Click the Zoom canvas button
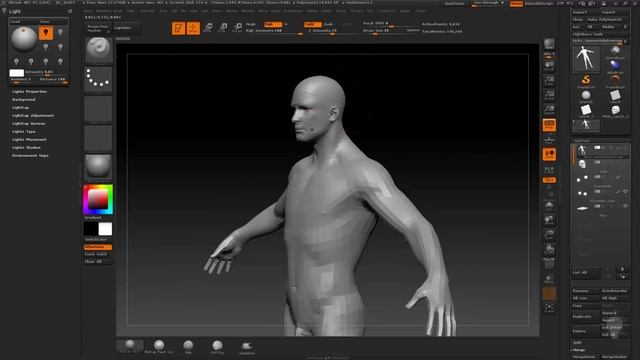640x360 pixels. pyautogui.click(x=549, y=81)
